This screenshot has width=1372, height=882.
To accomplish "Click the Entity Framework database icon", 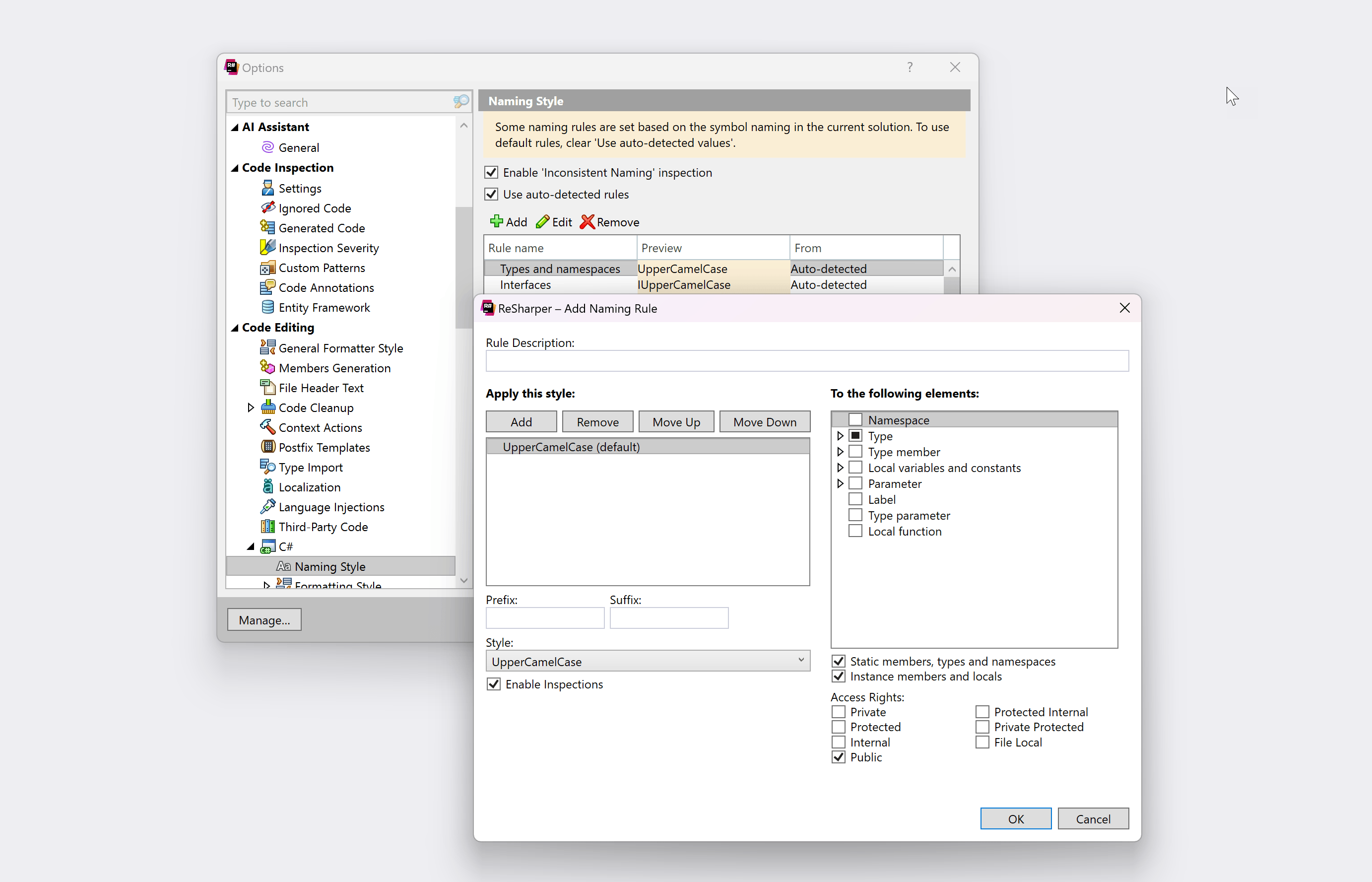I will (267, 308).
